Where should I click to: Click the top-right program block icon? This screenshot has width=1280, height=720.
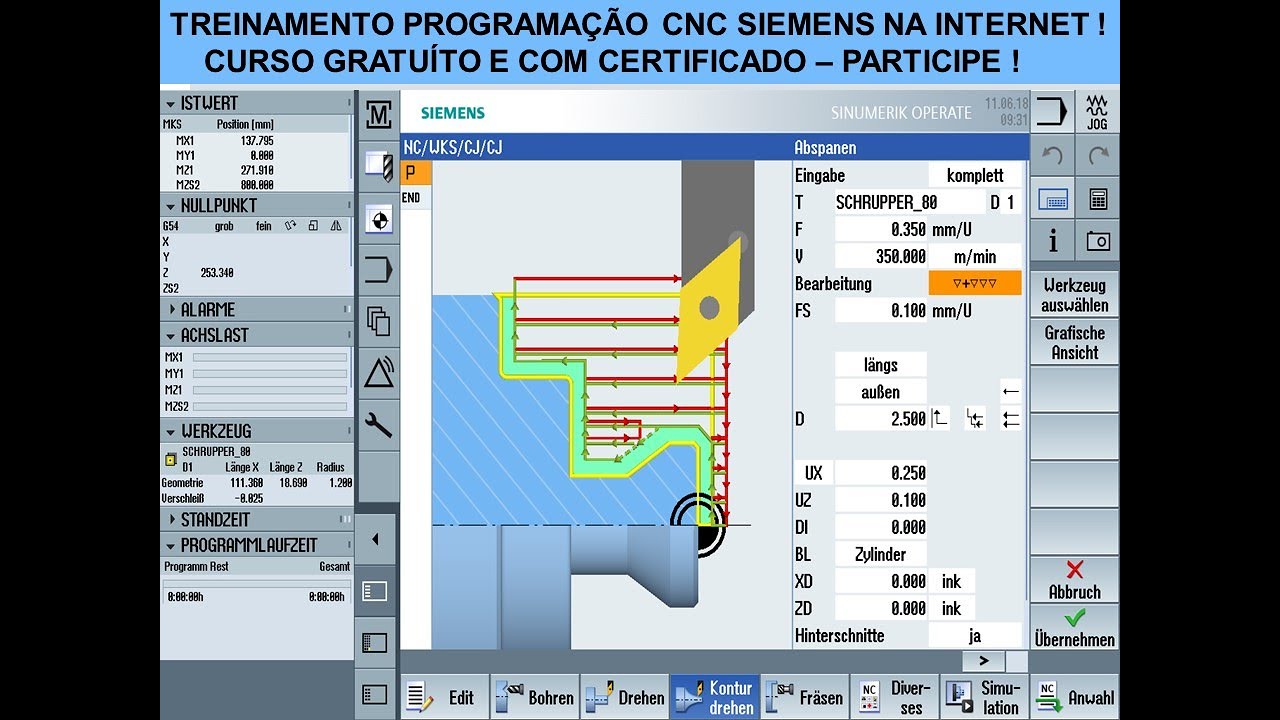[x=1052, y=112]
